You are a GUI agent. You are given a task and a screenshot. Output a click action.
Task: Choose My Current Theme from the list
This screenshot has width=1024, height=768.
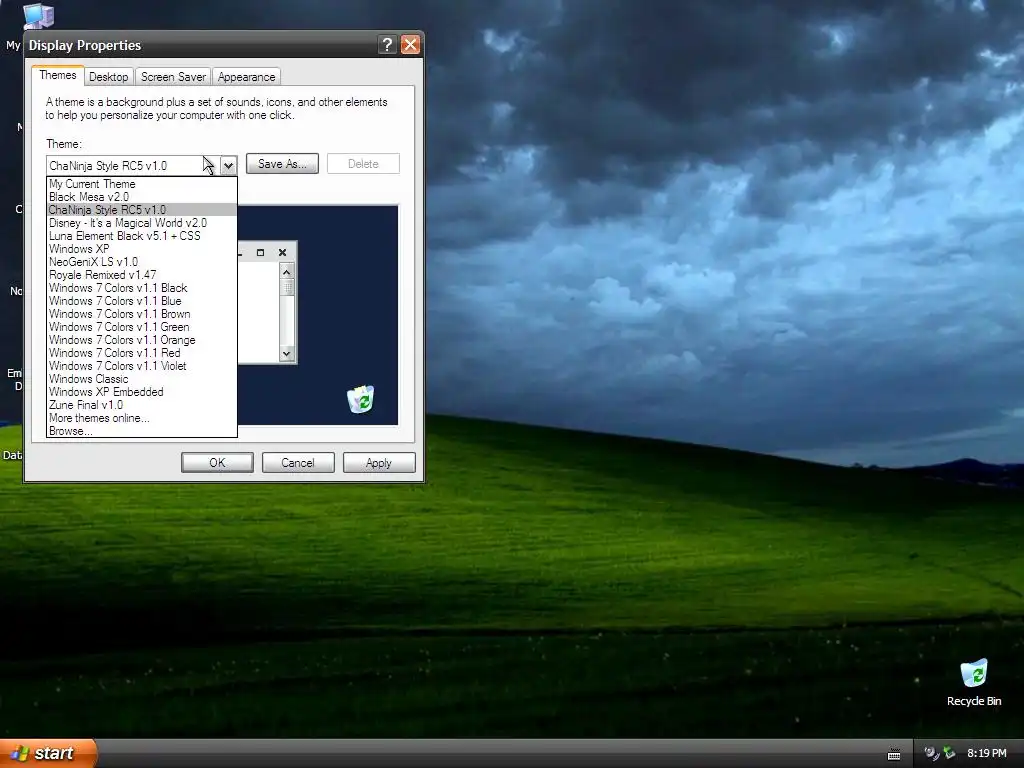[142, 184]
